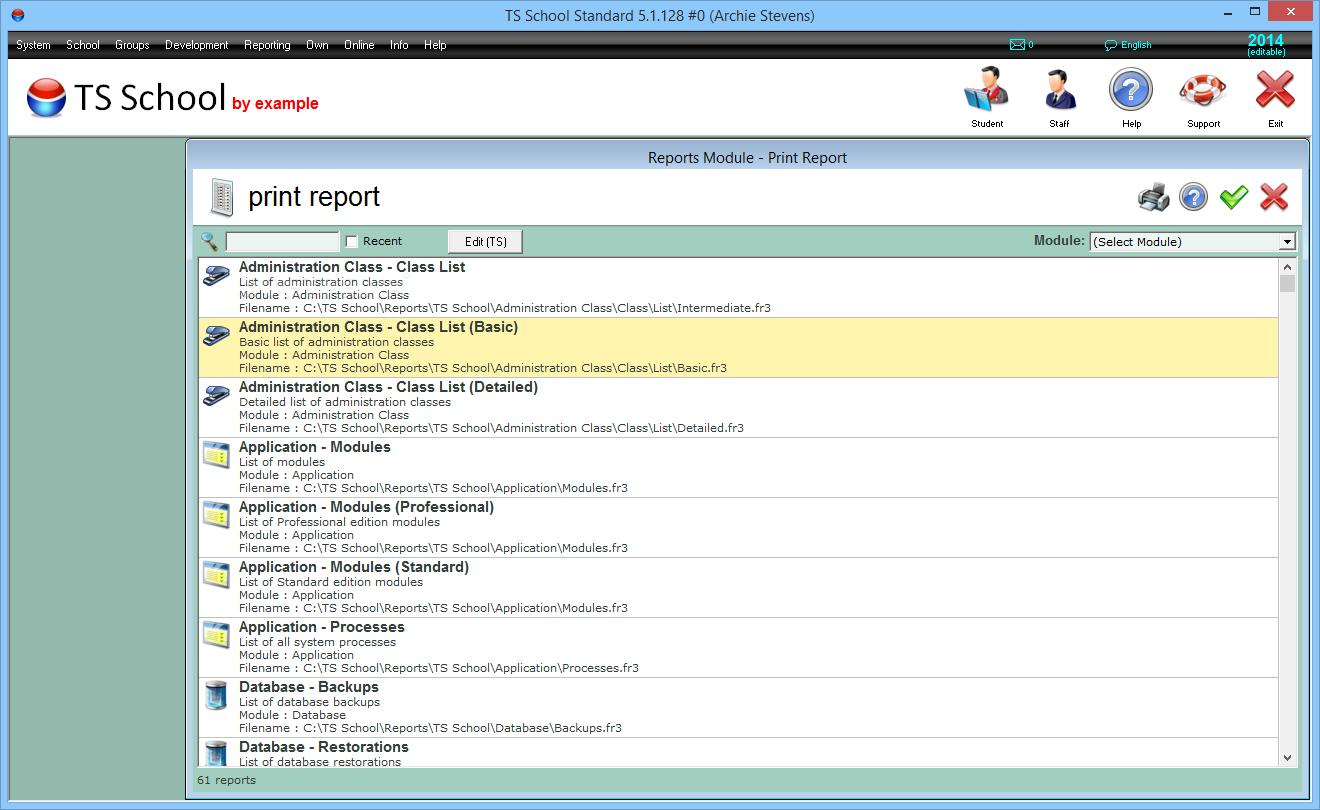Open the Info menu
The image size is (1320, 810).
[399, 45]
